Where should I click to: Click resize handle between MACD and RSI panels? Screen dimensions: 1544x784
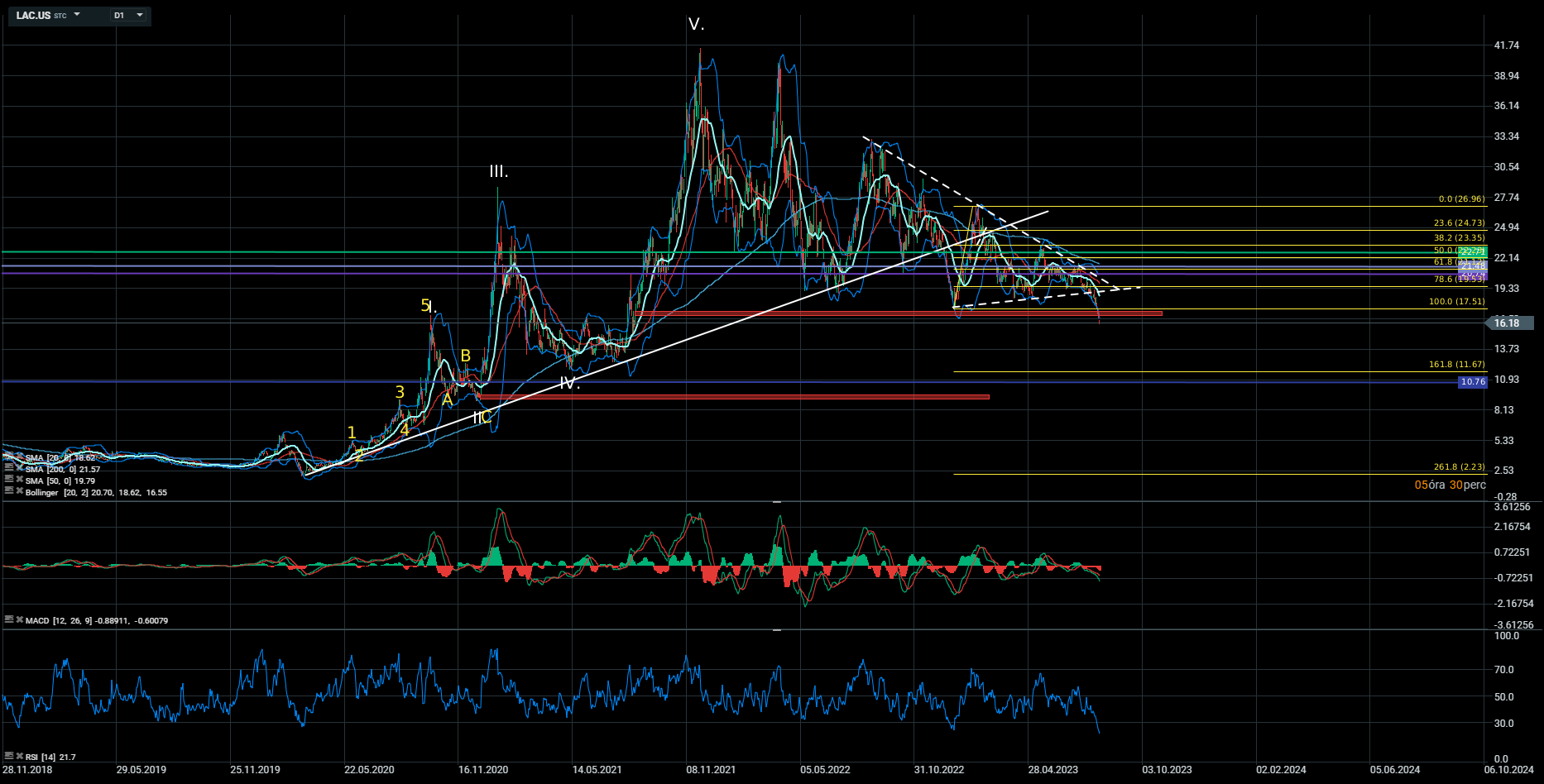[776, 630]
